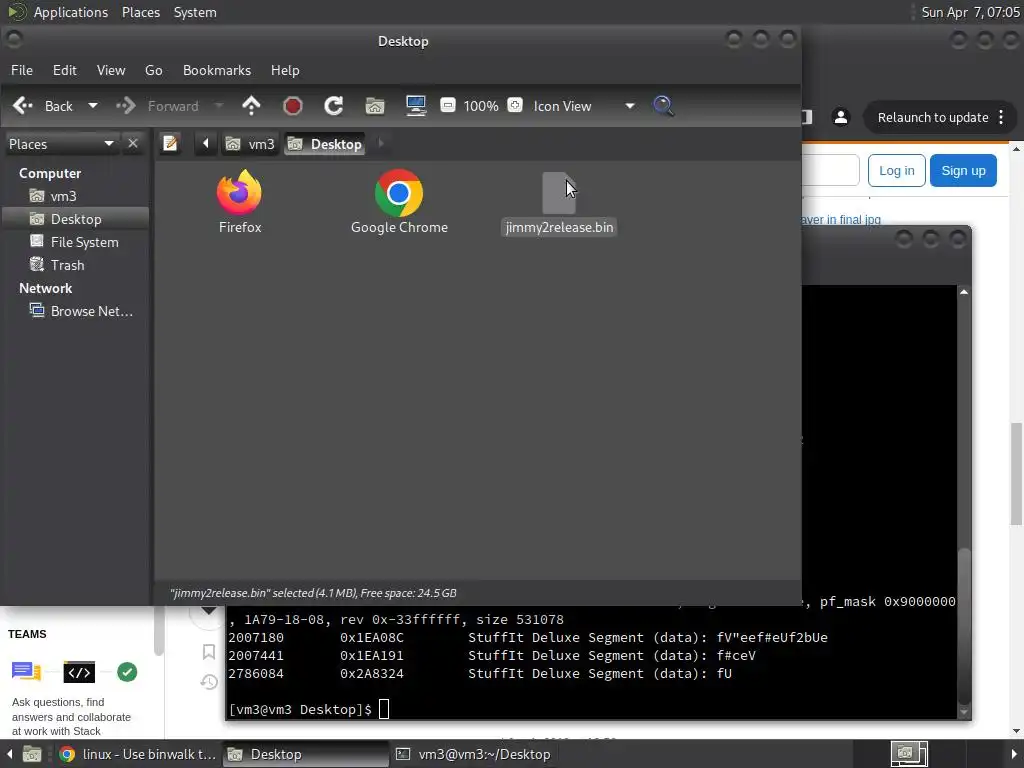
Task: Open the File menu
Action: 22,70
